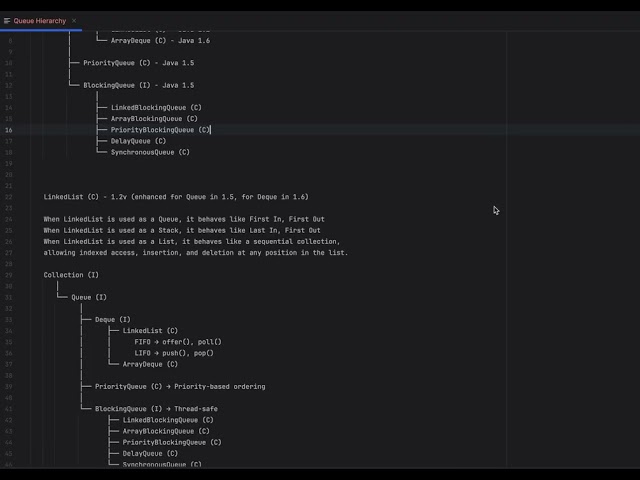Click the 'LinkedList (C)' tree line under Deque
The height and width of the screenshot is (480, 640).
tap(150, 331)
